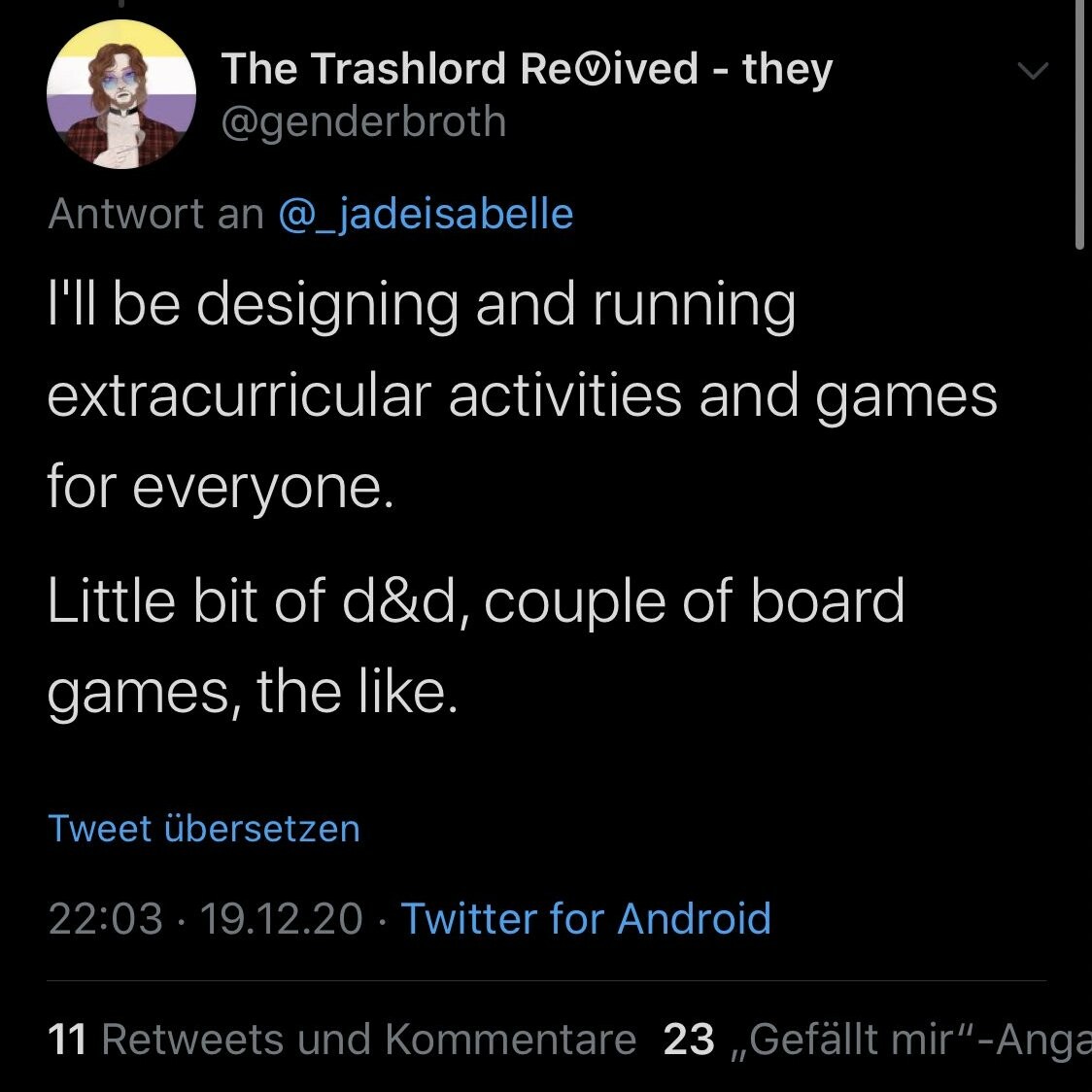Click the 19.12.20 tweet date
The image size is (1092, 1092).
tap(281, 919)
